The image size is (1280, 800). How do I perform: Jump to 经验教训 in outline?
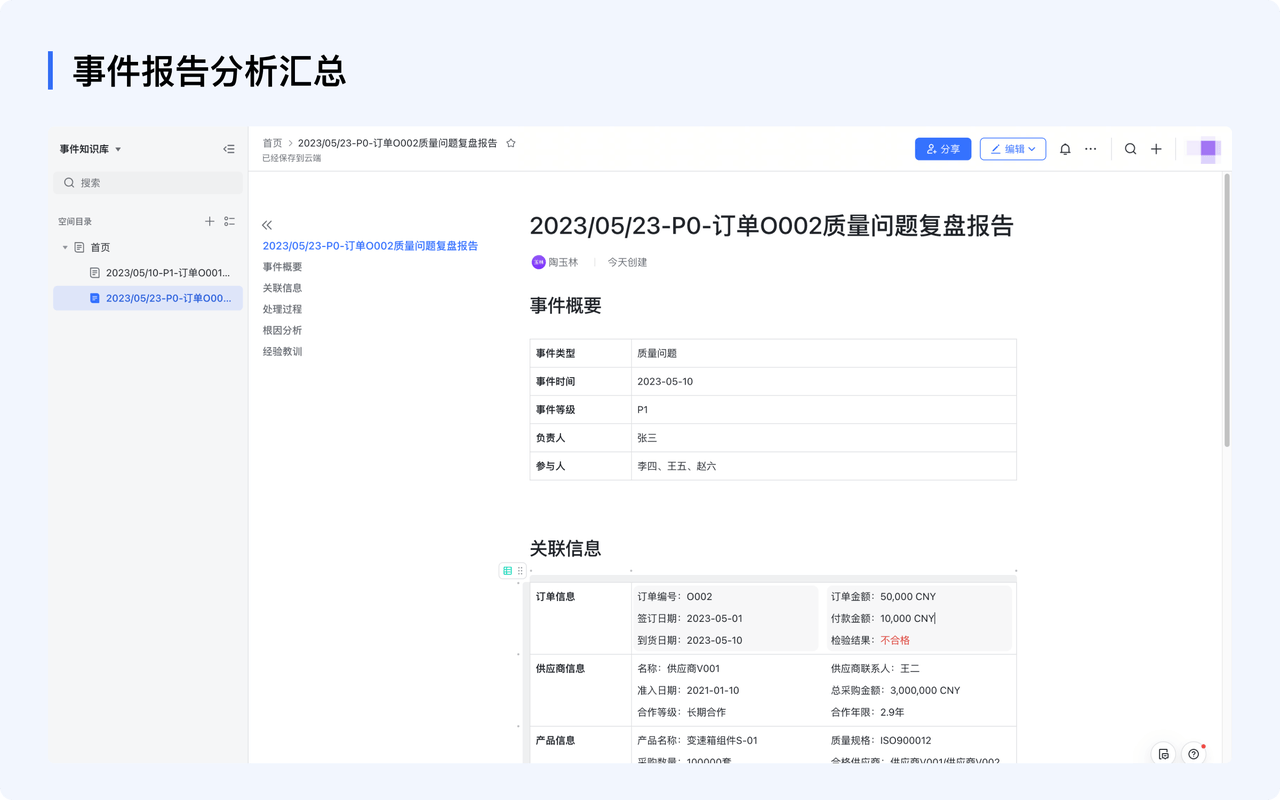282,351
